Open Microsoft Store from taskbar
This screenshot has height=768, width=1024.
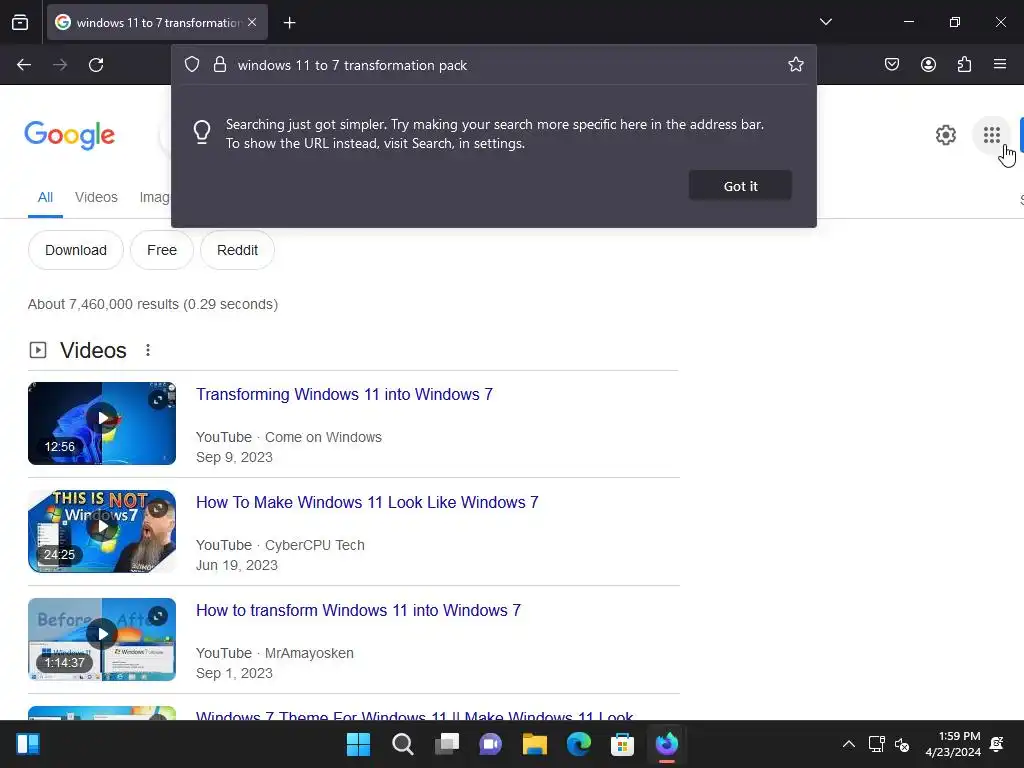click(x=622, y=744)
